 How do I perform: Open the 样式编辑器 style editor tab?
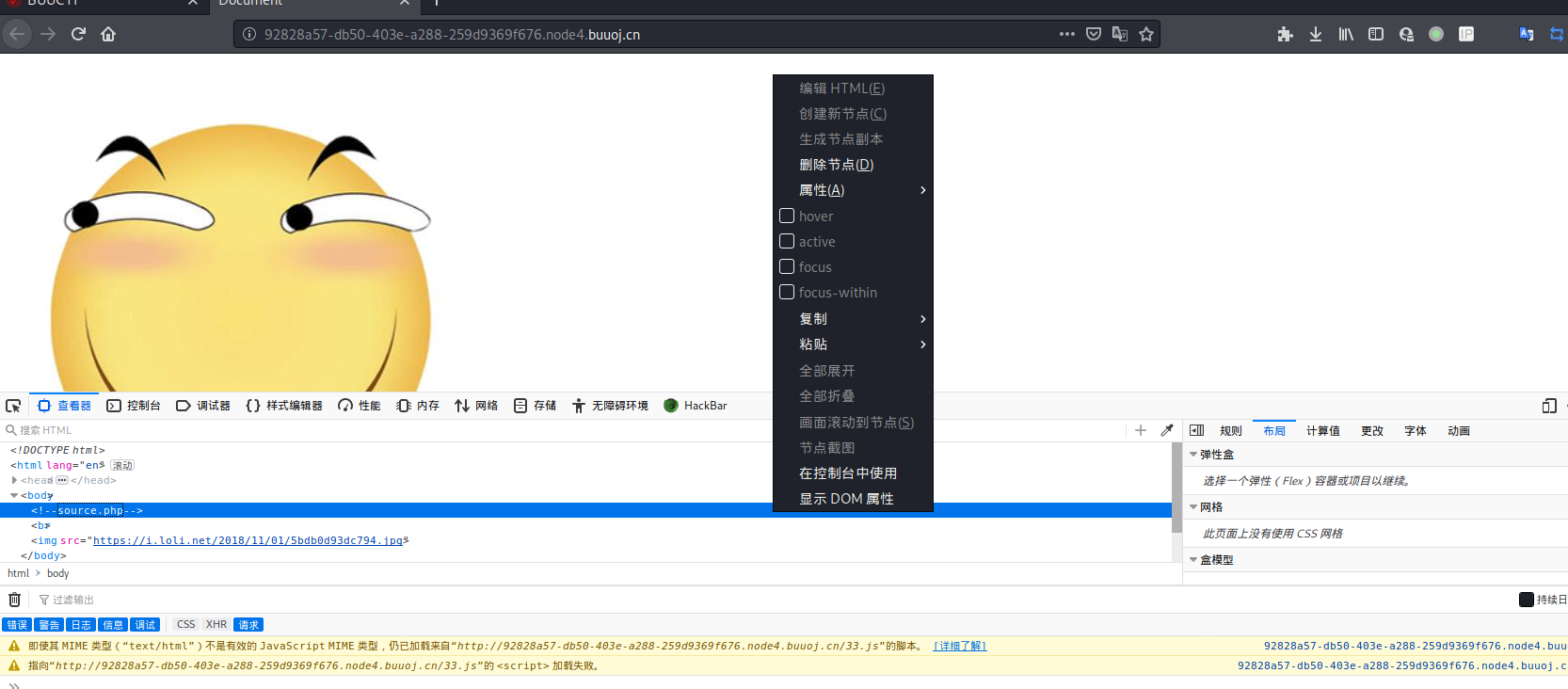tap(284, 406)
